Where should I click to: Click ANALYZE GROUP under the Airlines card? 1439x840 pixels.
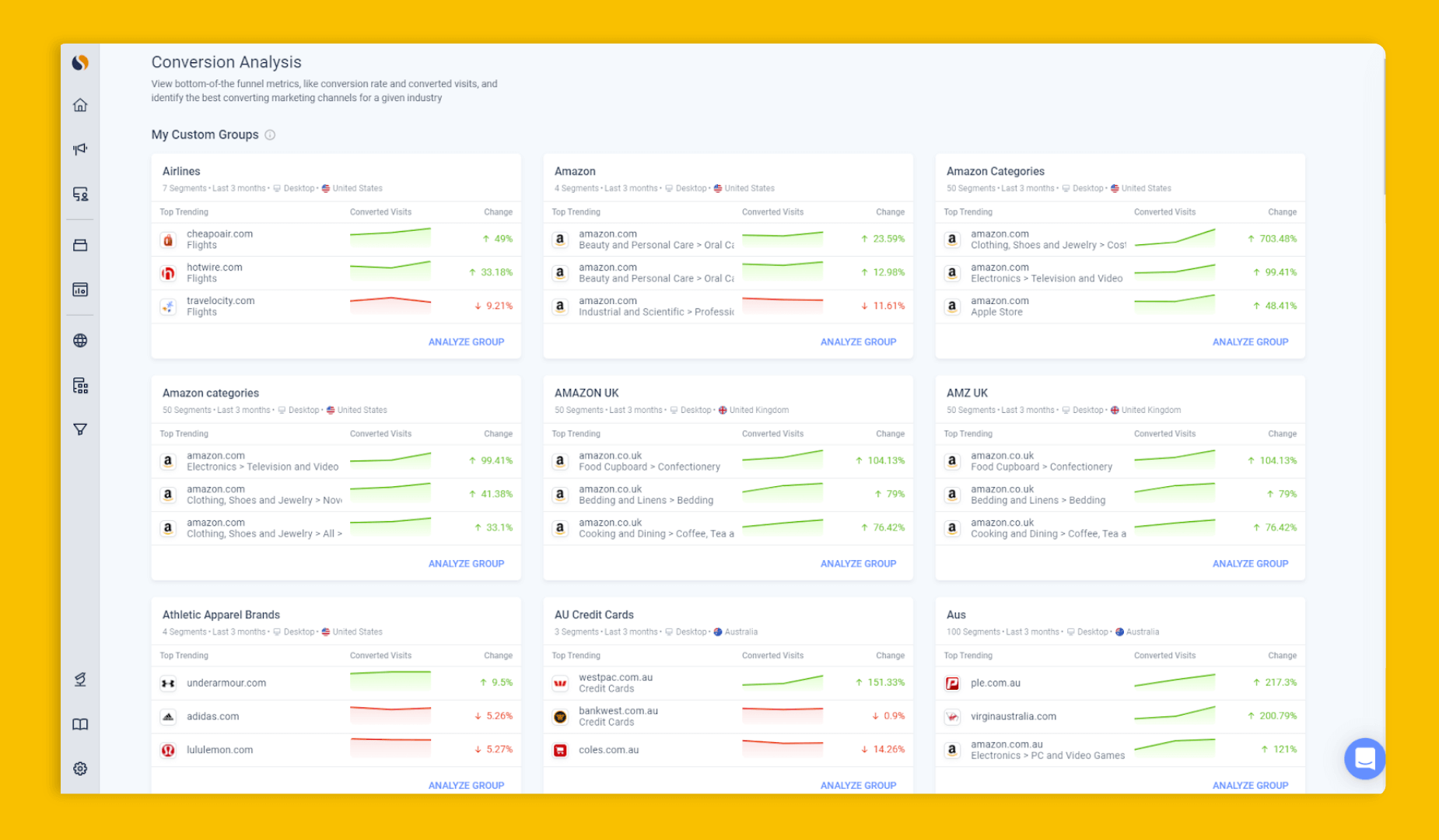[x=466, y=341]
